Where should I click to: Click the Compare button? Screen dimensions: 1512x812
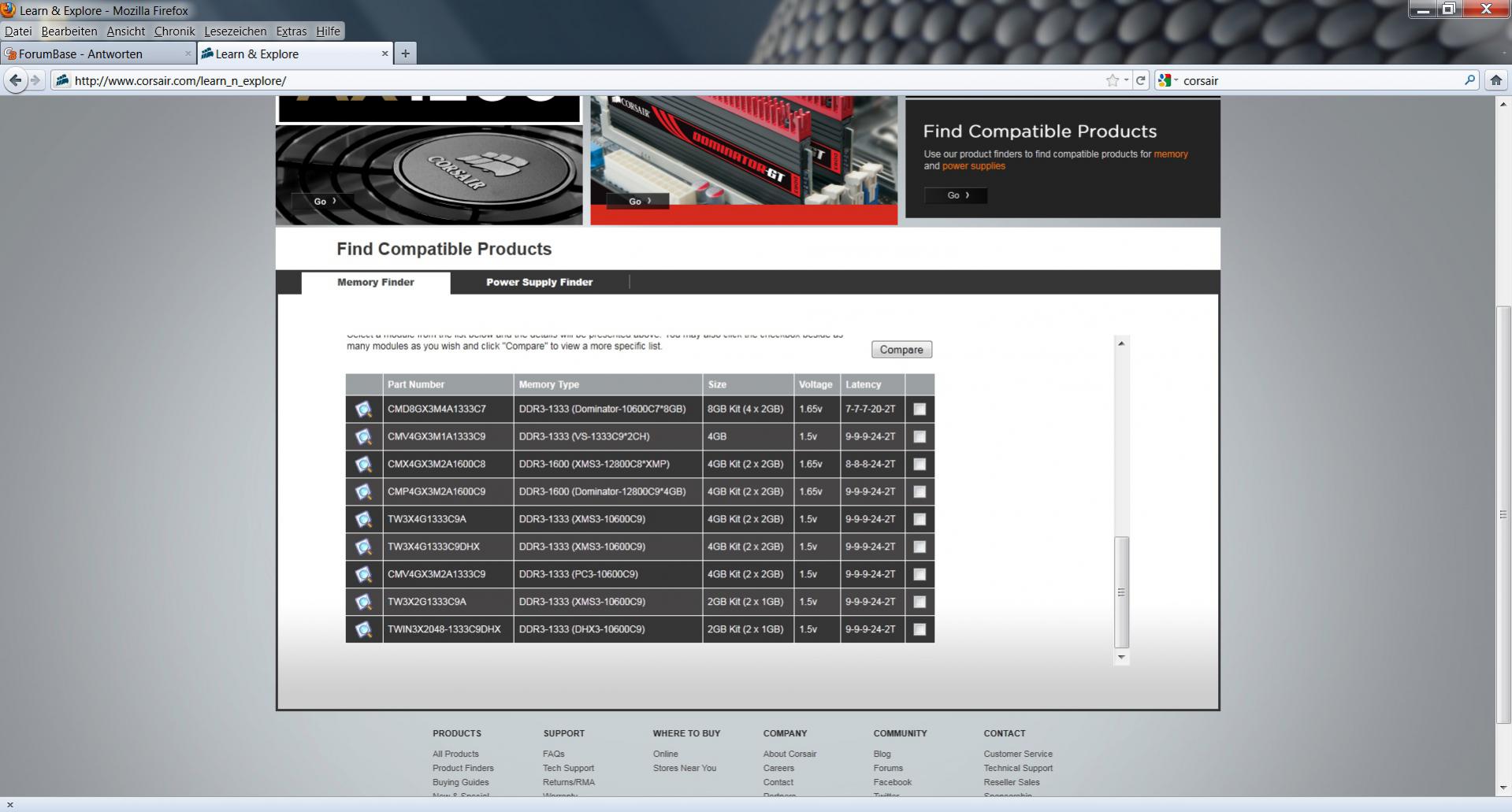click(x=901, y=350)
